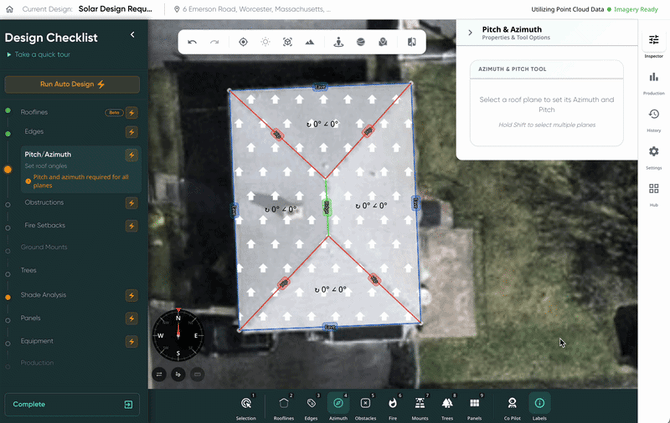Image resolution: width=670 pixels, height=423 pixels.
Task: Click the Eave tag on top roof edge
Action: 320,87
